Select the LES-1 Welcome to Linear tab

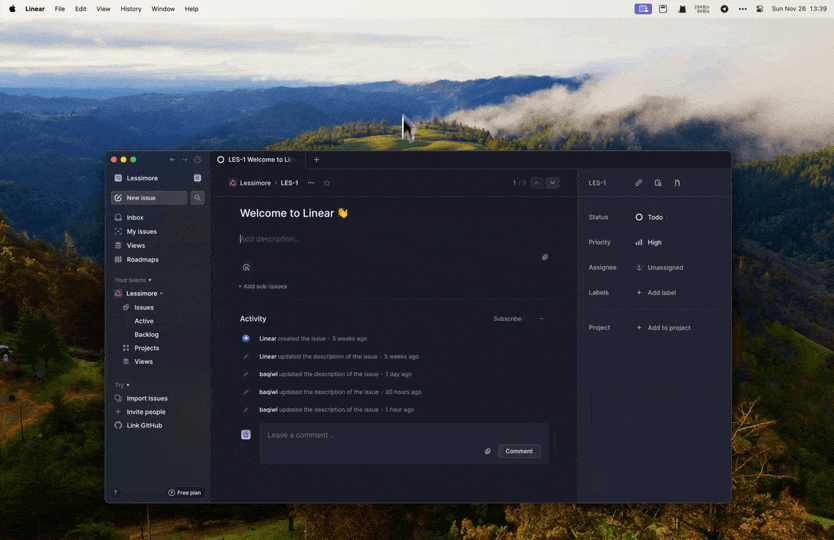click(258, 160)
